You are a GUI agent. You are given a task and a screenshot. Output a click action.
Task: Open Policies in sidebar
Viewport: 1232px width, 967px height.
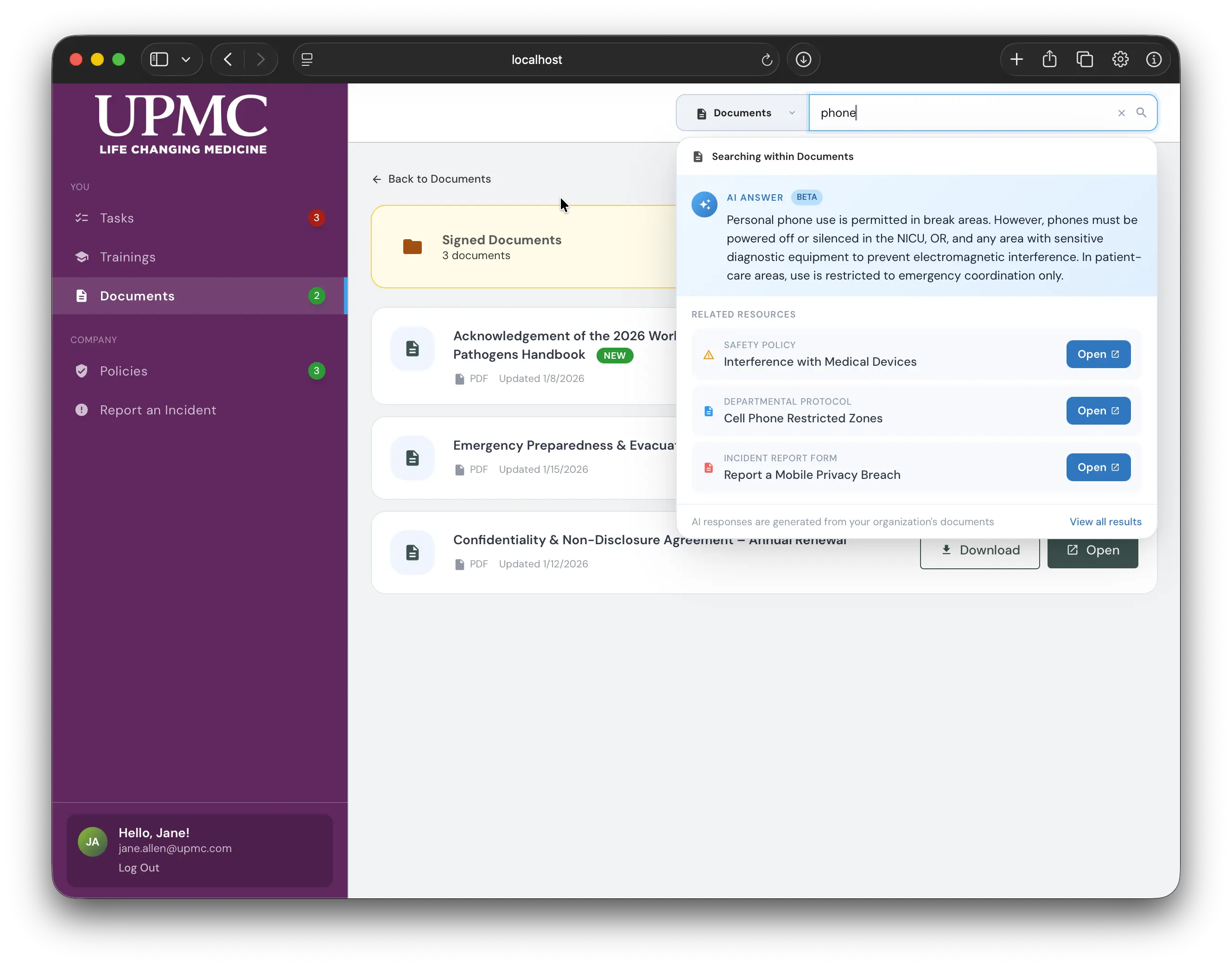tap(200, 371)
